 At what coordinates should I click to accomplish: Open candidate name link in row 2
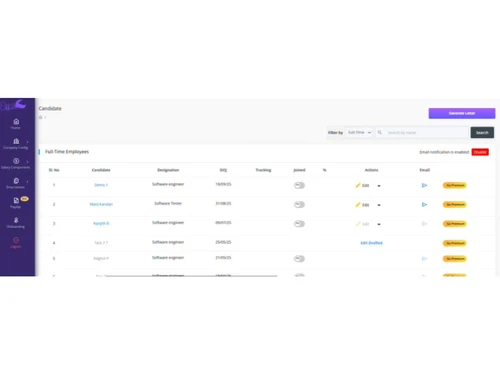(x=101, y=204)
